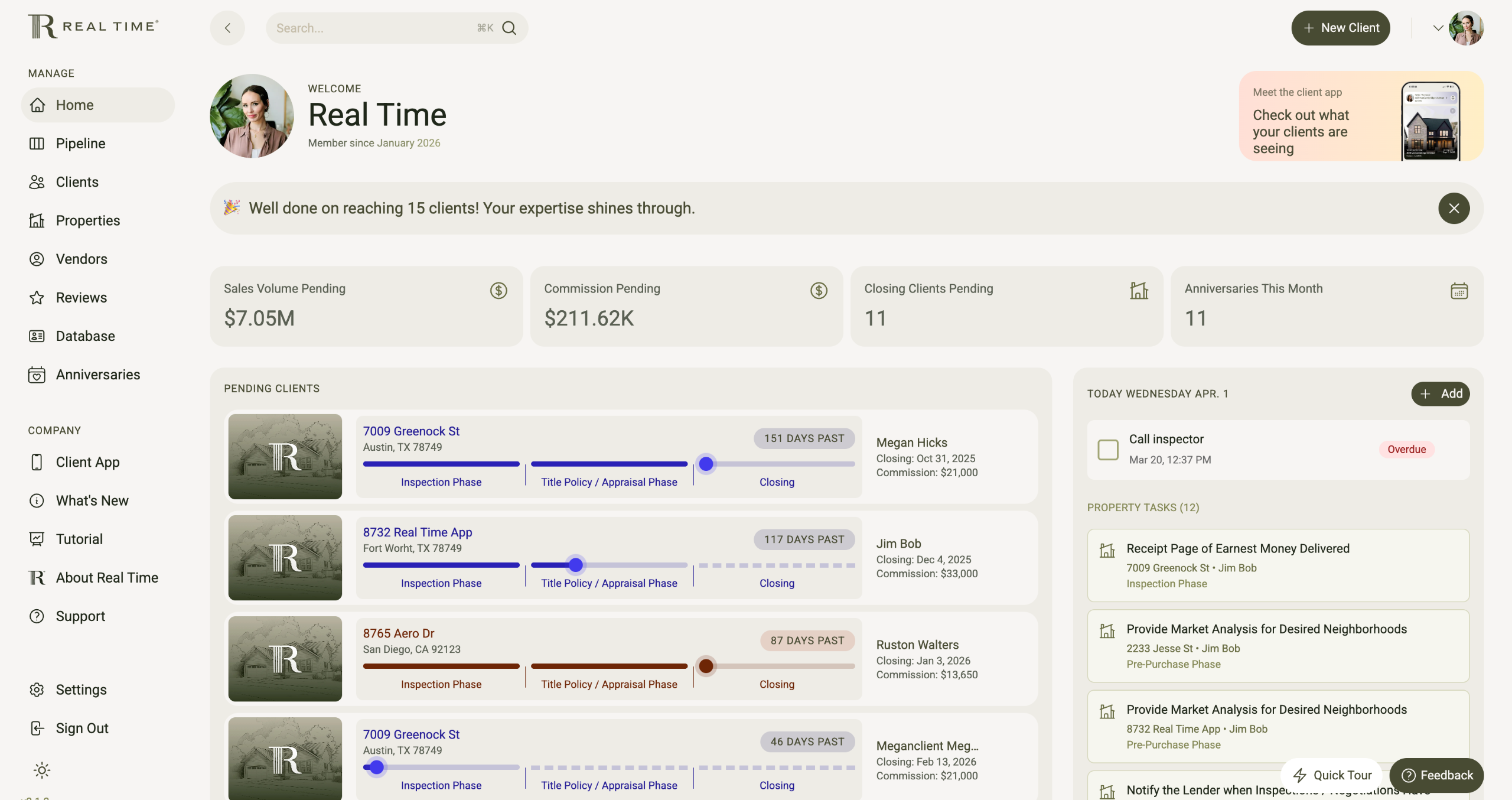Expand the profile dropdown chevron
The height and width of the screenshot is (800, 1512).
(x=1438, y=28)
